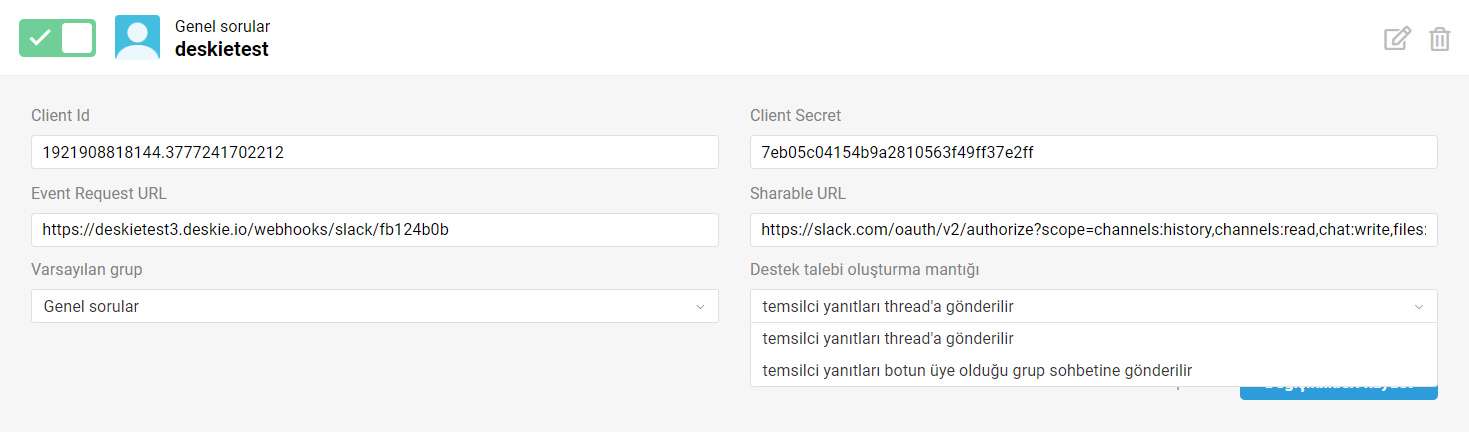
Task: Focus the Client Id input field
Action: click(x=375, y=152)
